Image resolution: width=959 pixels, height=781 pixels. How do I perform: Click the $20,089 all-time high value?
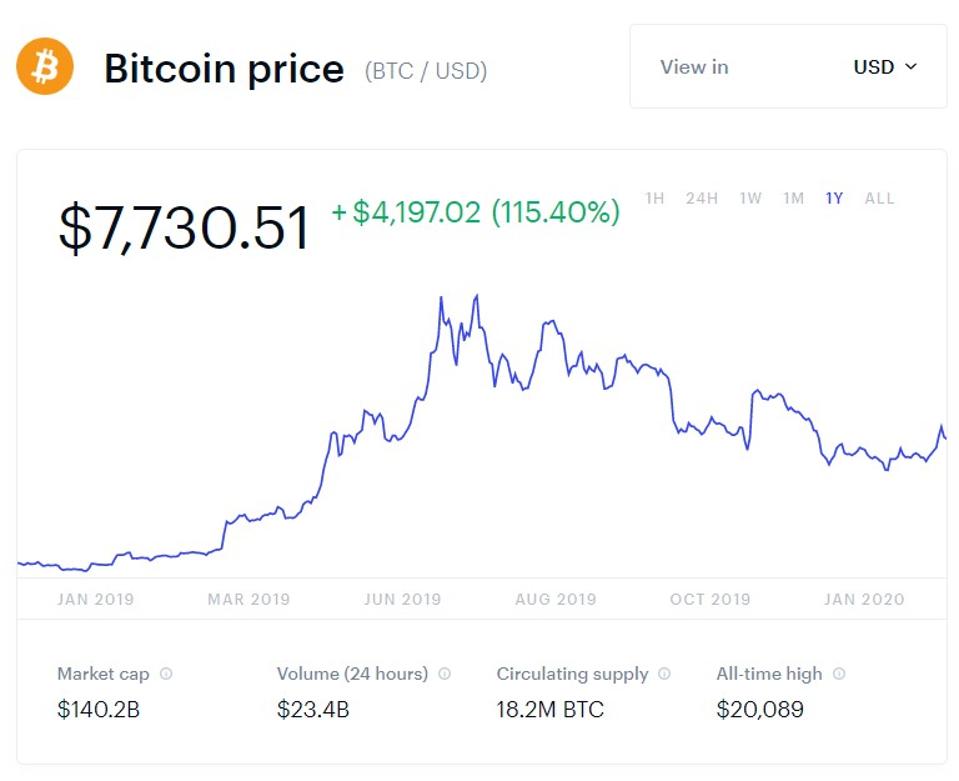[x=760, y=710]
